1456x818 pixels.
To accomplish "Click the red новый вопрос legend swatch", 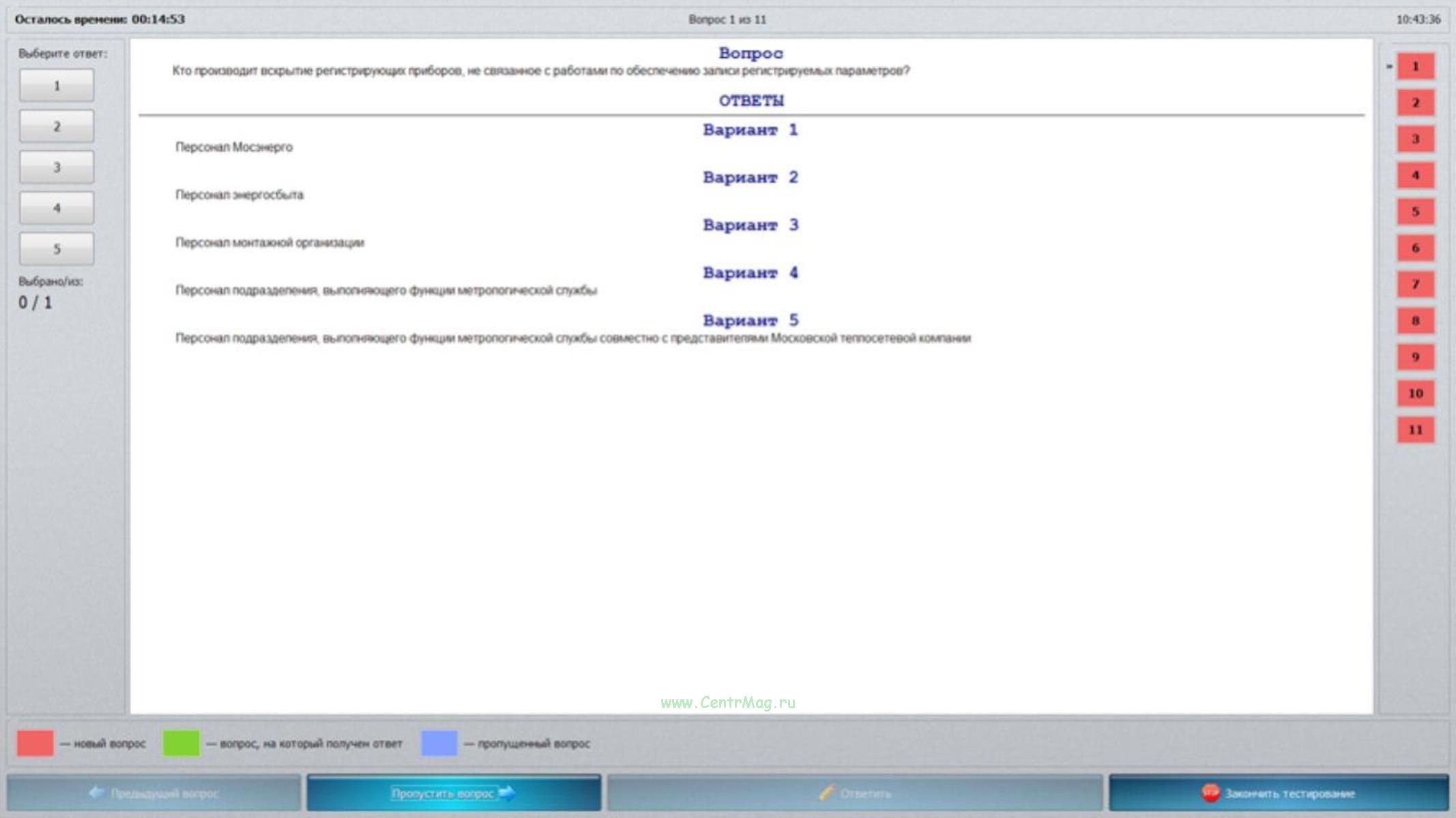I will pos(35,743).
